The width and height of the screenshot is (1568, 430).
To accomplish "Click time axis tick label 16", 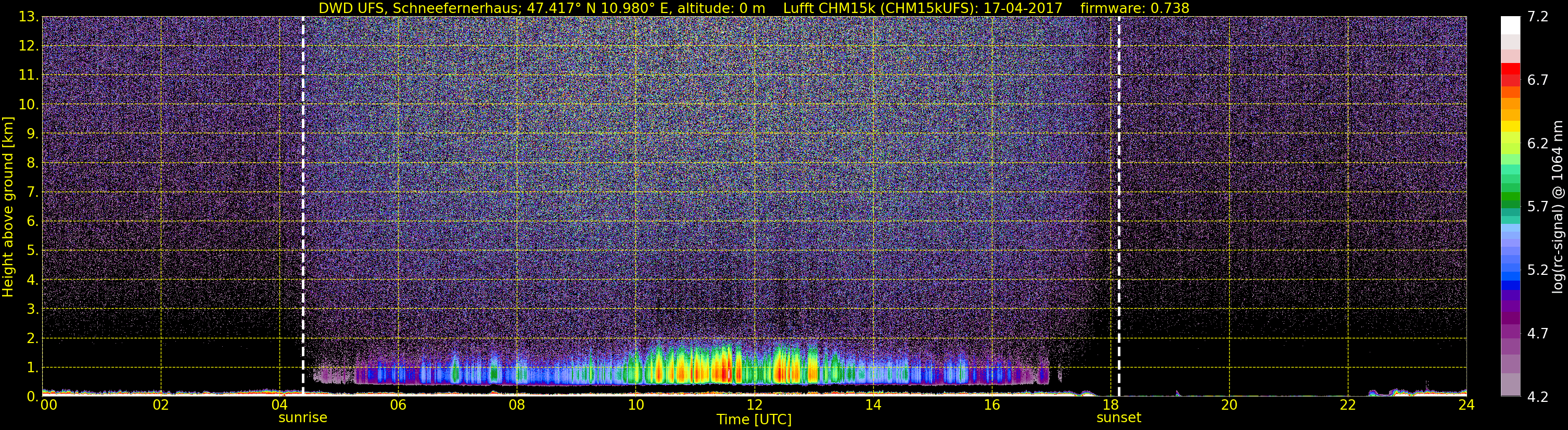I will tap(991, 405).
